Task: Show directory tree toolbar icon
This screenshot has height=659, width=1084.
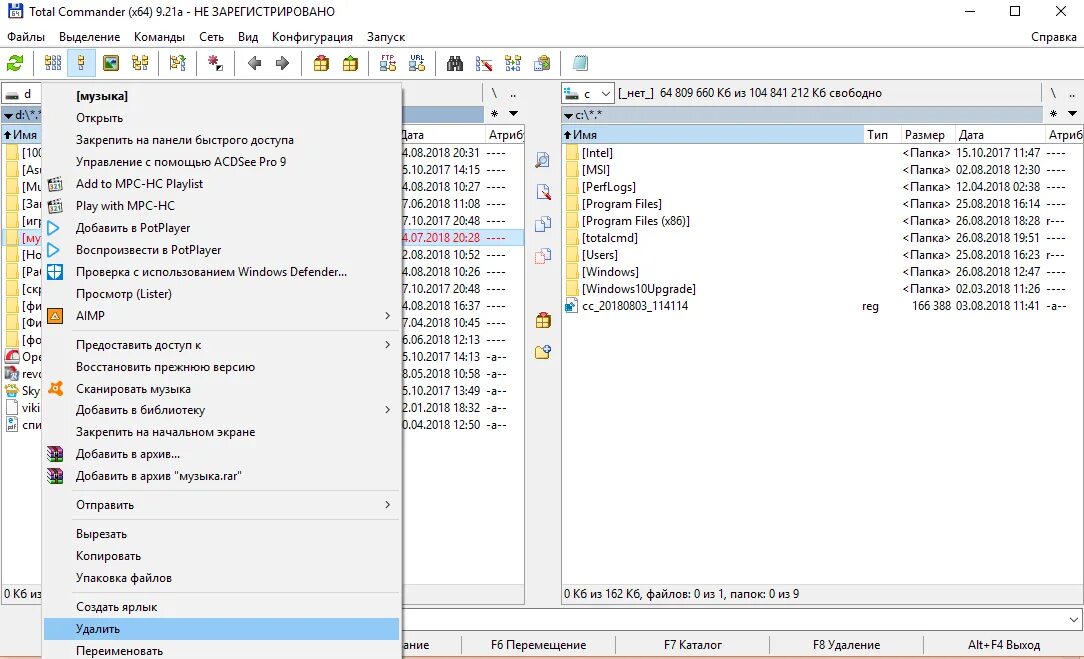Action: click(x=140, y=64)
